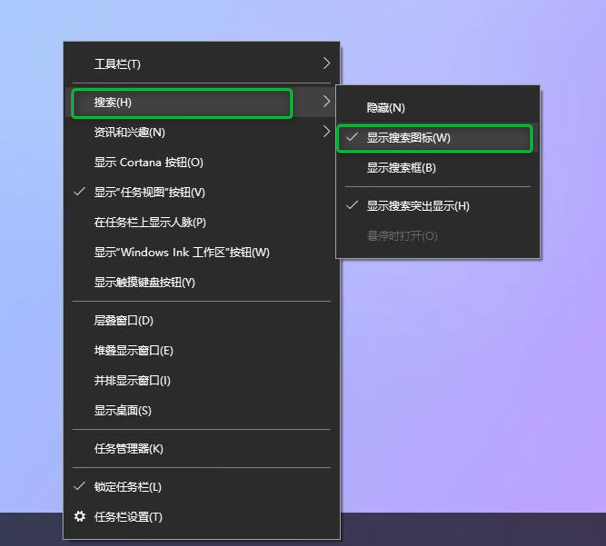The image size is (606, 546).
Task: Toggle 显示 Cortana 按钮(O)
Action: click(x=201, y=162)
